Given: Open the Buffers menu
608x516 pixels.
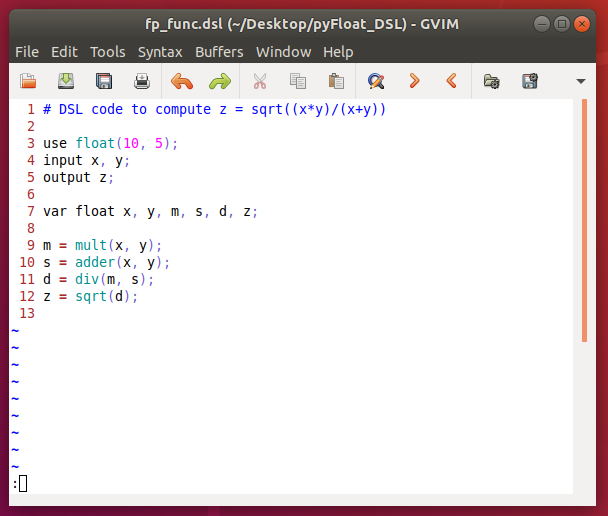Looking at the screenshot, I should click(219, 52).
